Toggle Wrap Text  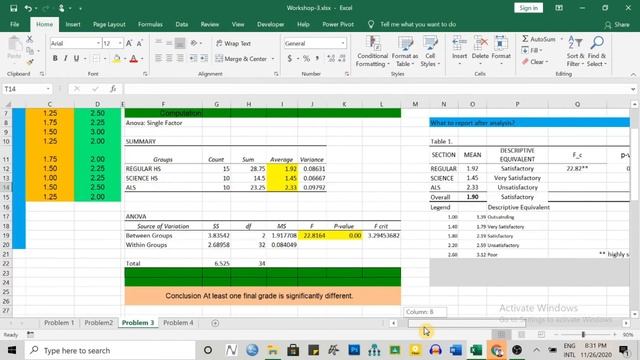(233, 43)
